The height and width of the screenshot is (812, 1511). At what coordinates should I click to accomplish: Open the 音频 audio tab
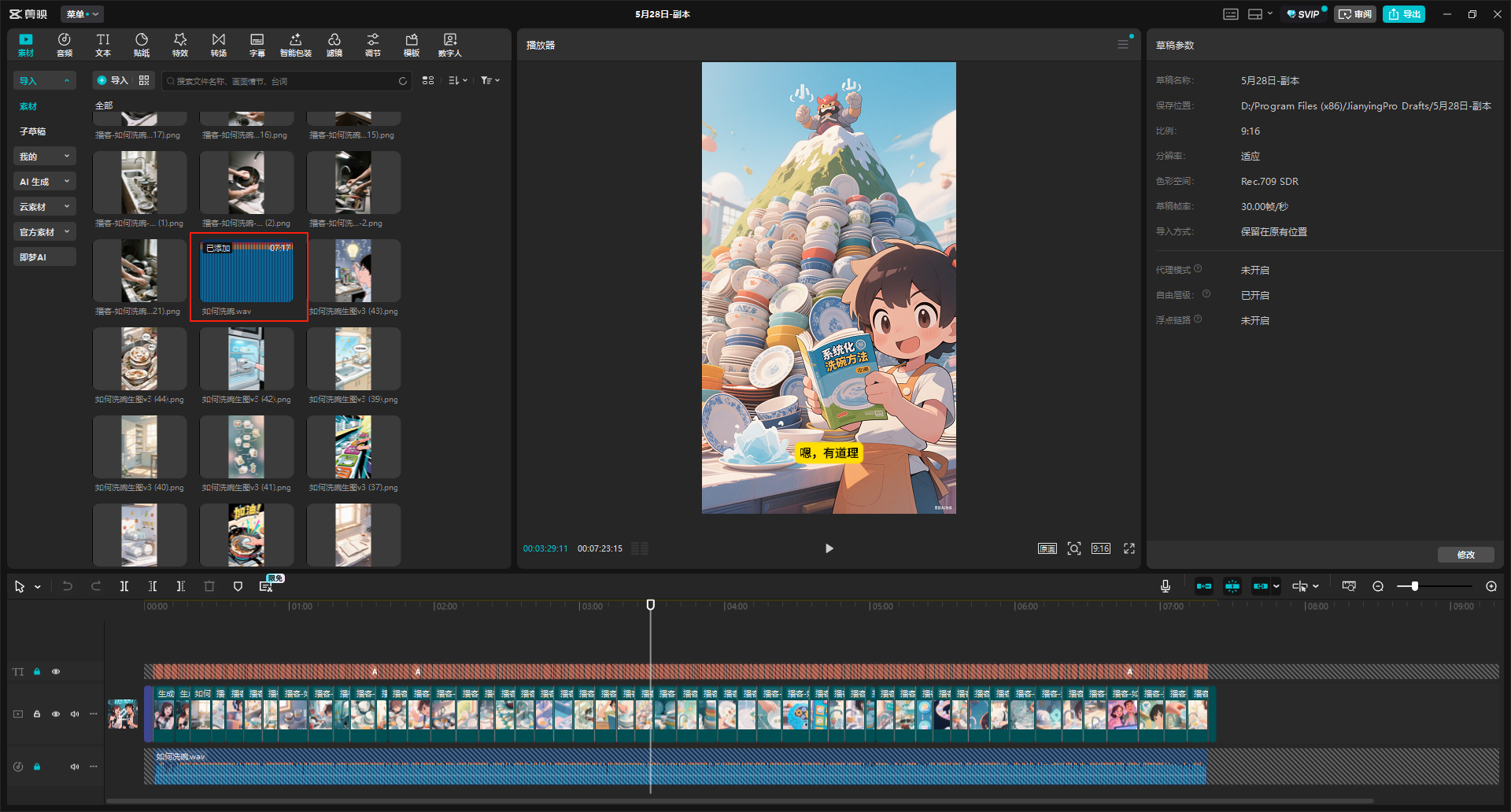(x=65, y=45)
